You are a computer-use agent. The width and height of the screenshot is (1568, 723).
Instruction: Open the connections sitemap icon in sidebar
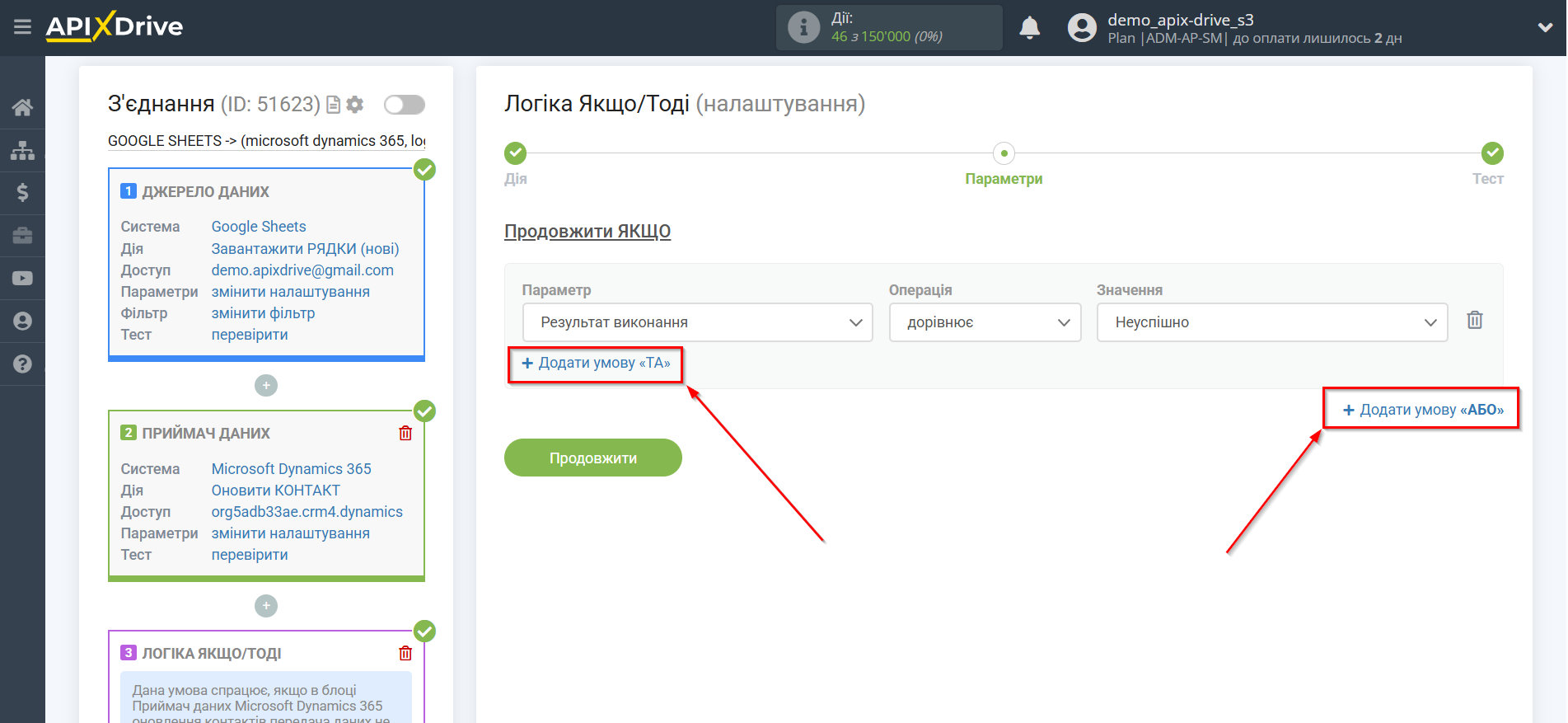pyautogui.click(x=22, y=150)
